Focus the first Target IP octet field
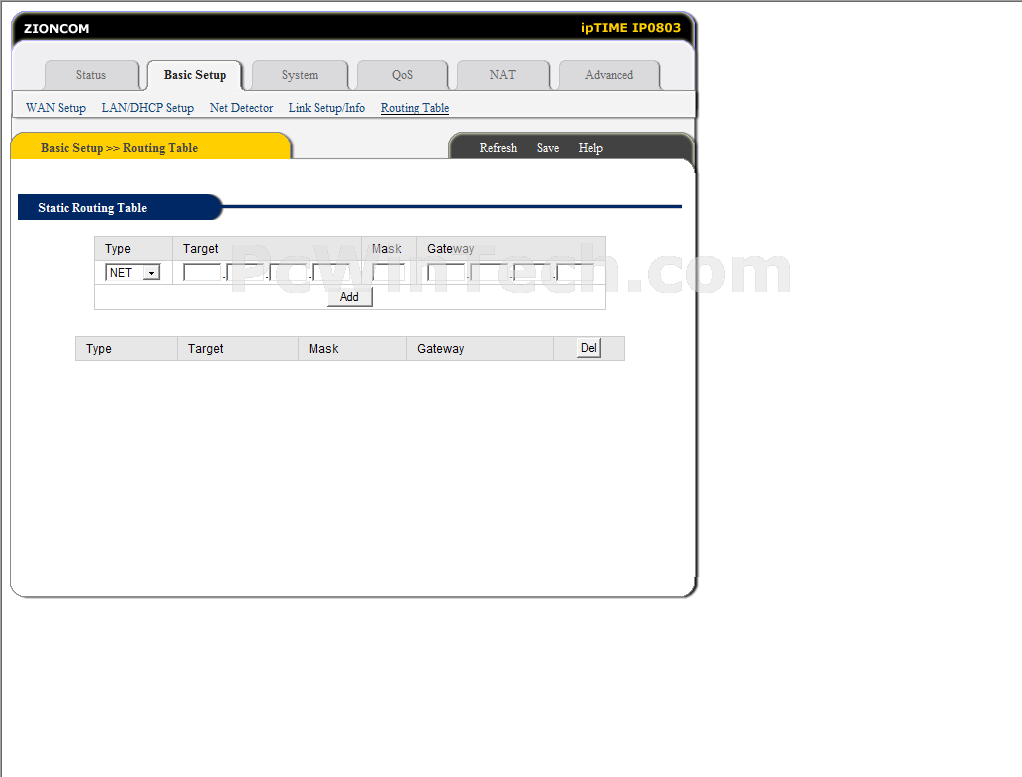Image resolution: width=1022 pixels, height=777 pixels. pos(202,273)
